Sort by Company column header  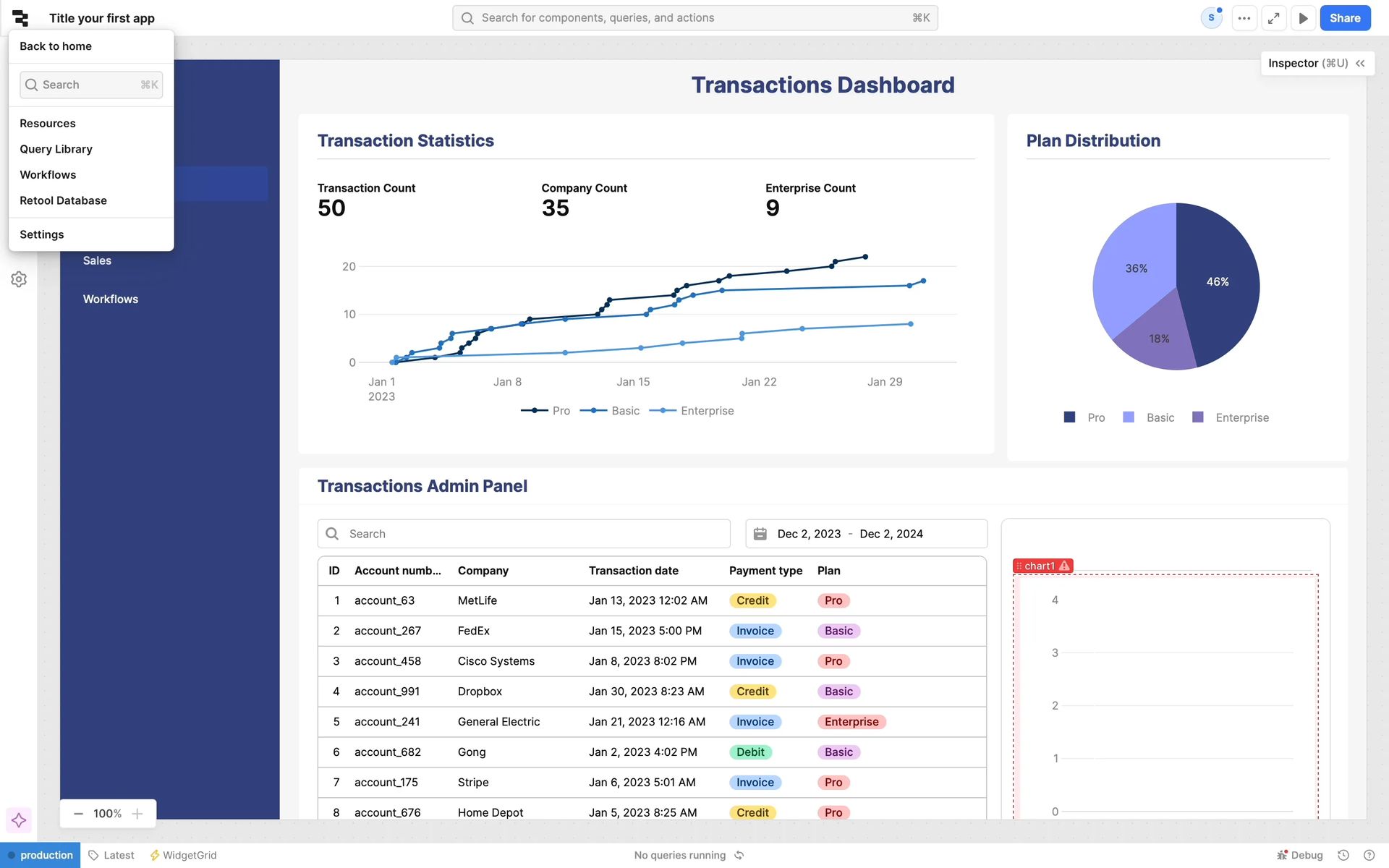pyautogui.click(x=483, y=571)
